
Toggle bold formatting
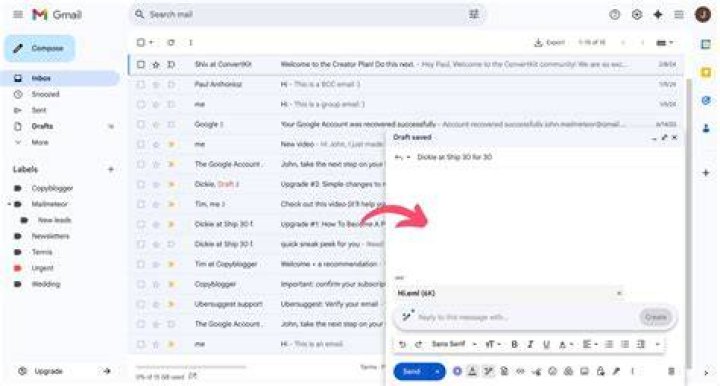[x=514, y=344]
